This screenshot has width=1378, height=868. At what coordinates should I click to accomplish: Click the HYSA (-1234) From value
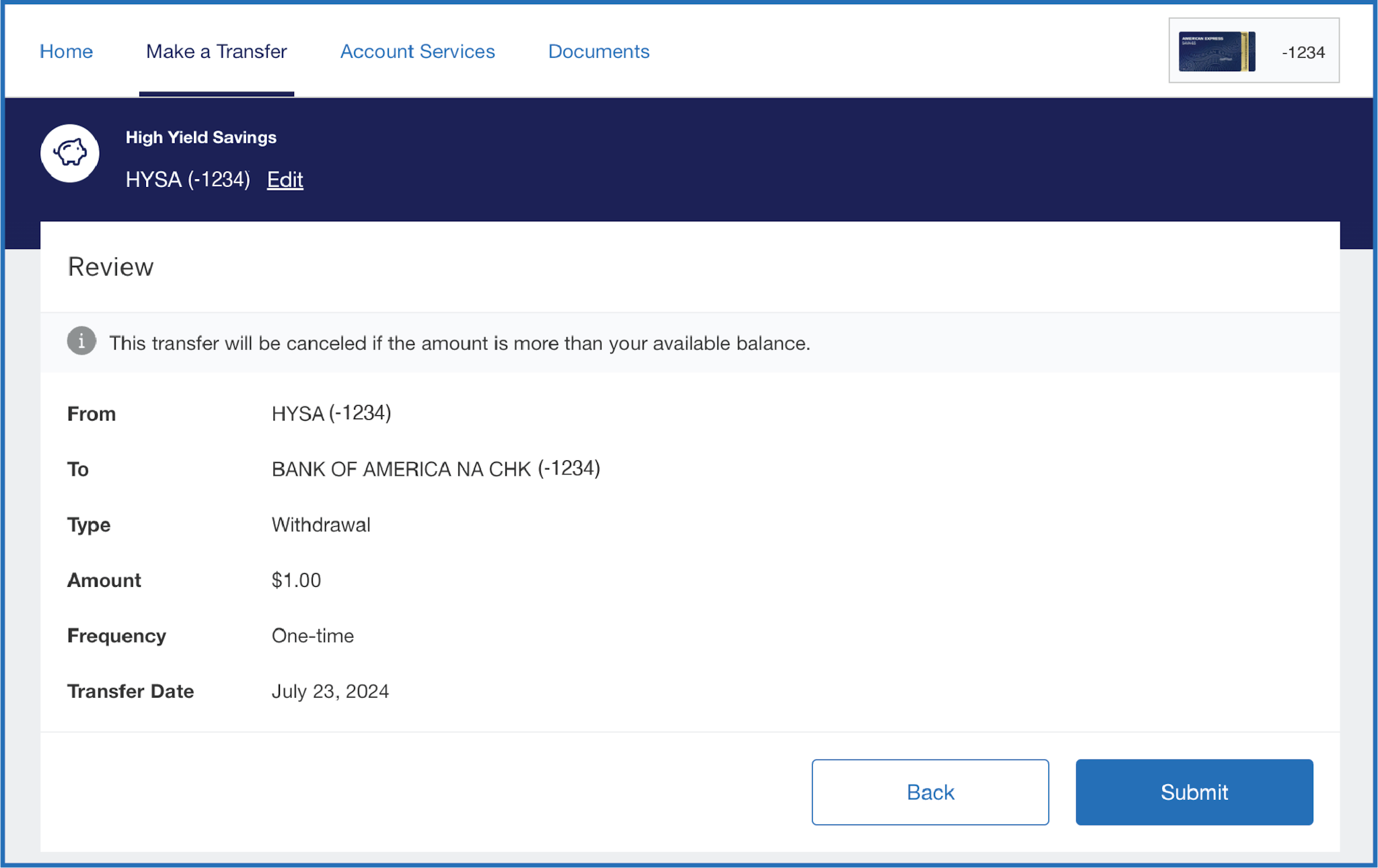331,413
